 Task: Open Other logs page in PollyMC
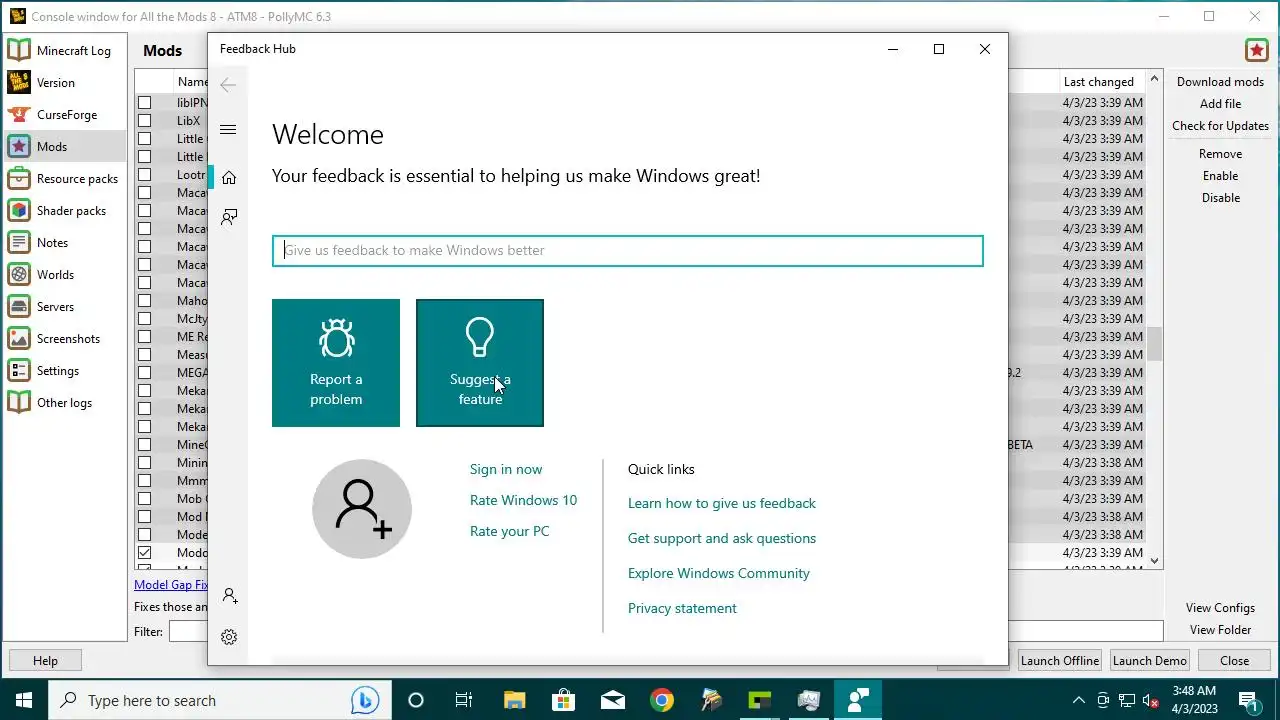66,402
